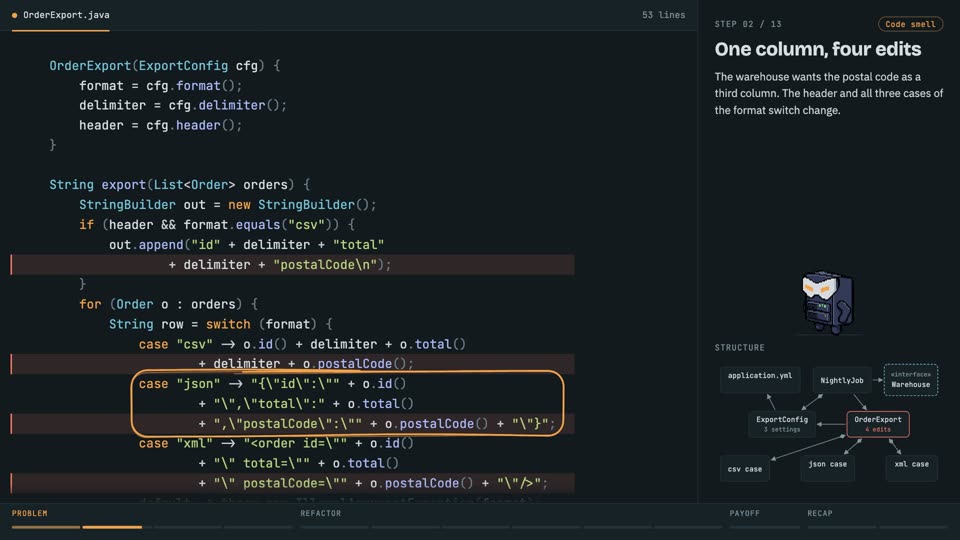Viewport: 960px width, 540px height.
Task: Click the STRUCTURE section label
Action: [x=740, y=347]
